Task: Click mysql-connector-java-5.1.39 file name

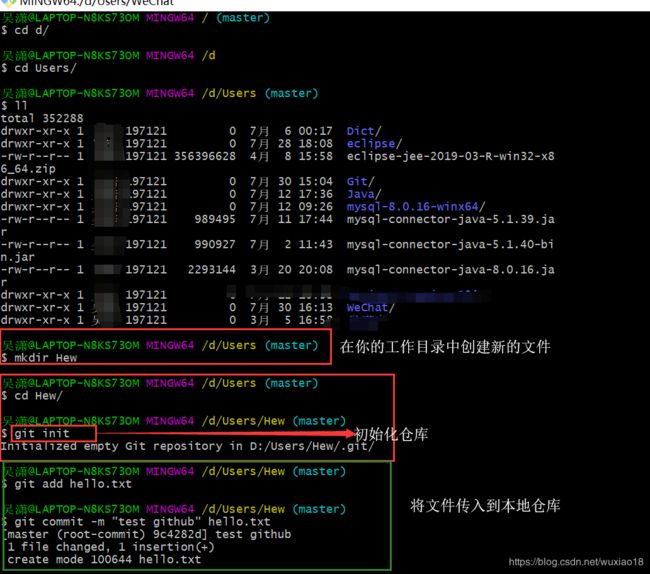Action: click(450, 219)
